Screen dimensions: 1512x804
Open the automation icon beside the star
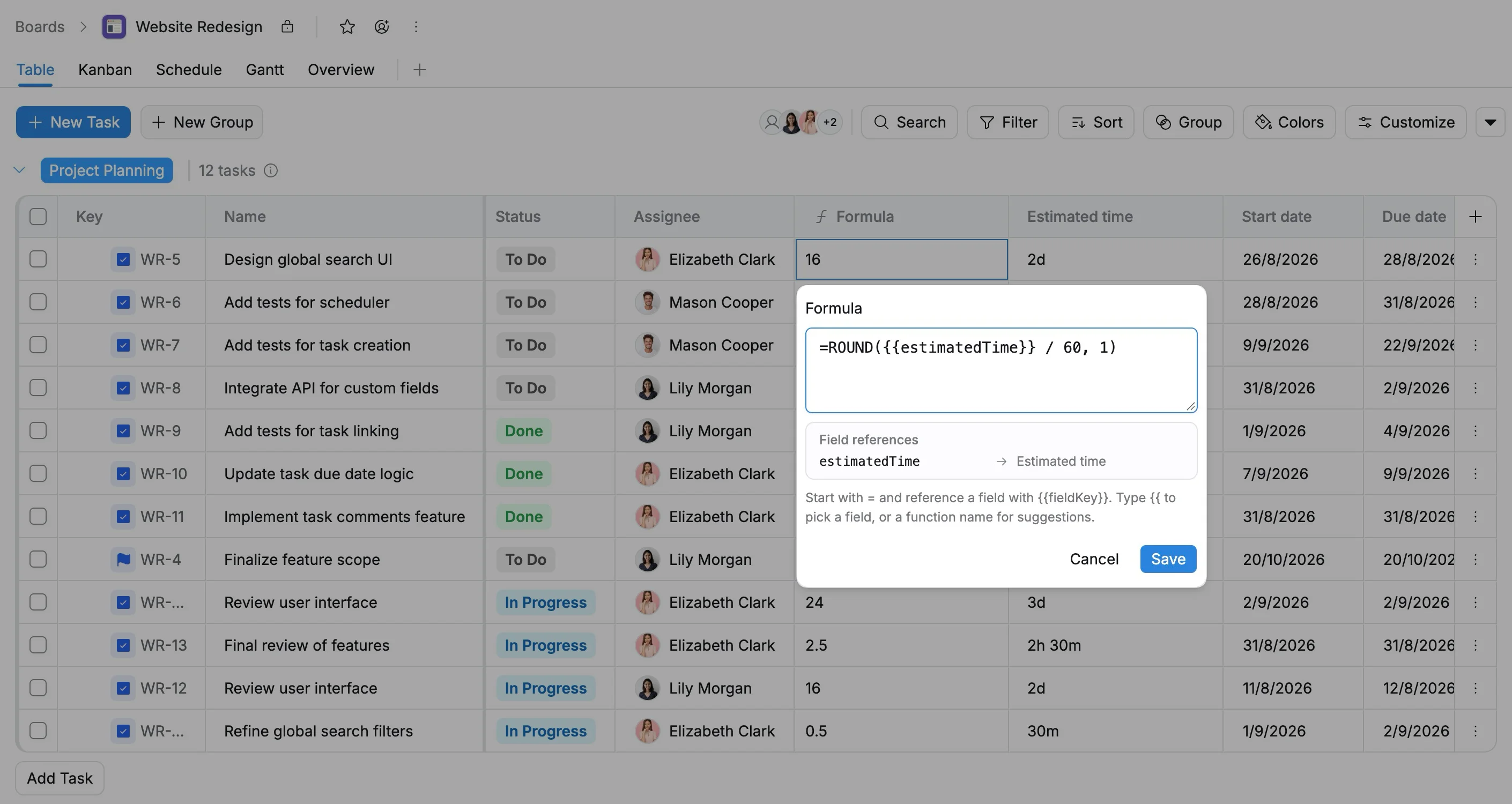382,26
